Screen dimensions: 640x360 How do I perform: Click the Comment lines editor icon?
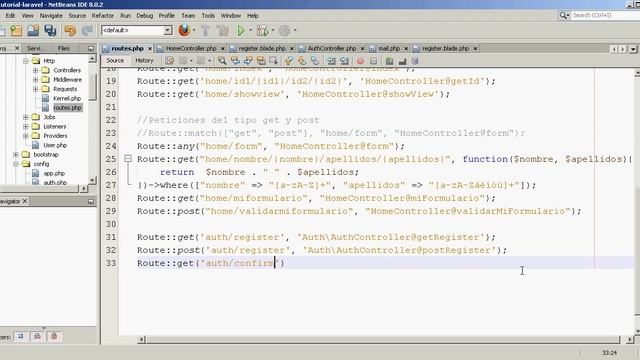[x=389, y=61]
